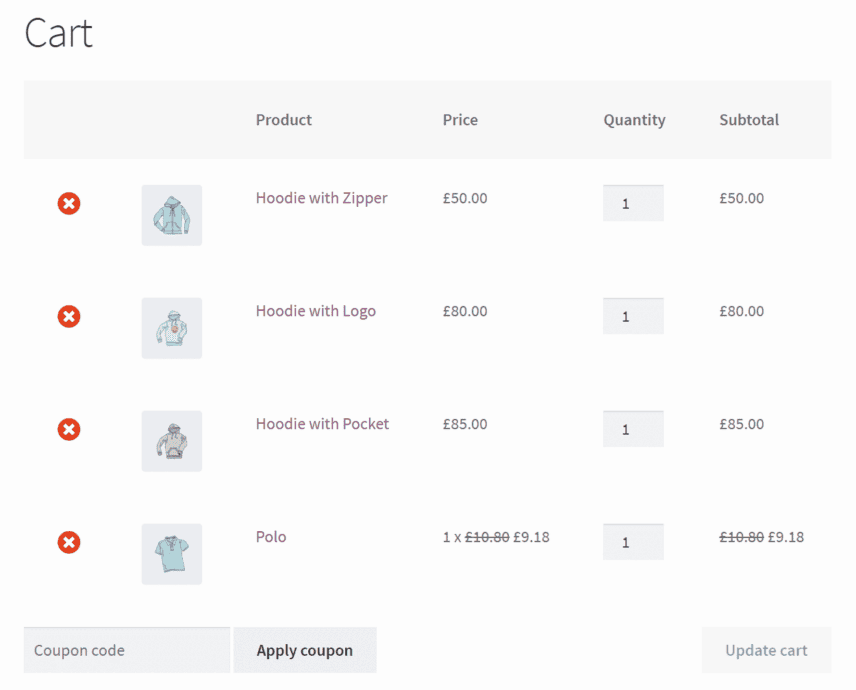Apply the entered coupon code
Viewport: 856px width, 690px height.
pos(304,649)
